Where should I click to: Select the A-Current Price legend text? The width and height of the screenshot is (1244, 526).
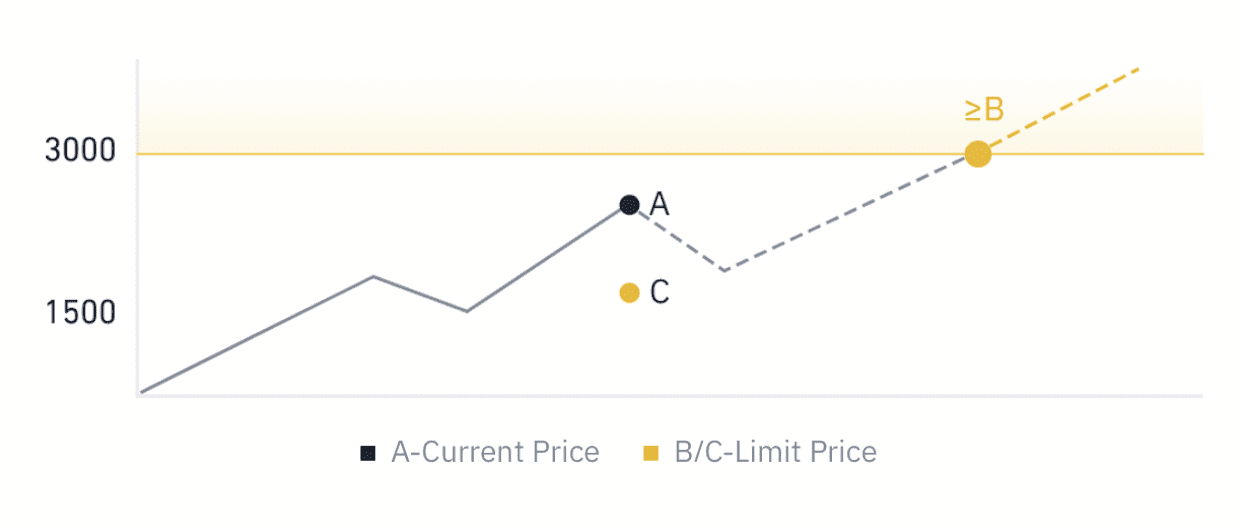495,453
